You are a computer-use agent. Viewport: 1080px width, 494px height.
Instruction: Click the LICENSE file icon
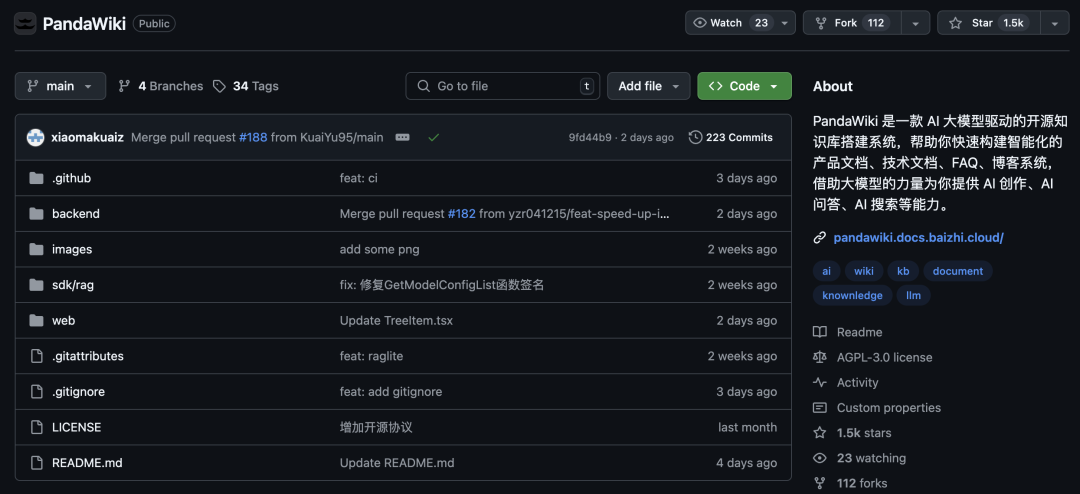point(37,427)
